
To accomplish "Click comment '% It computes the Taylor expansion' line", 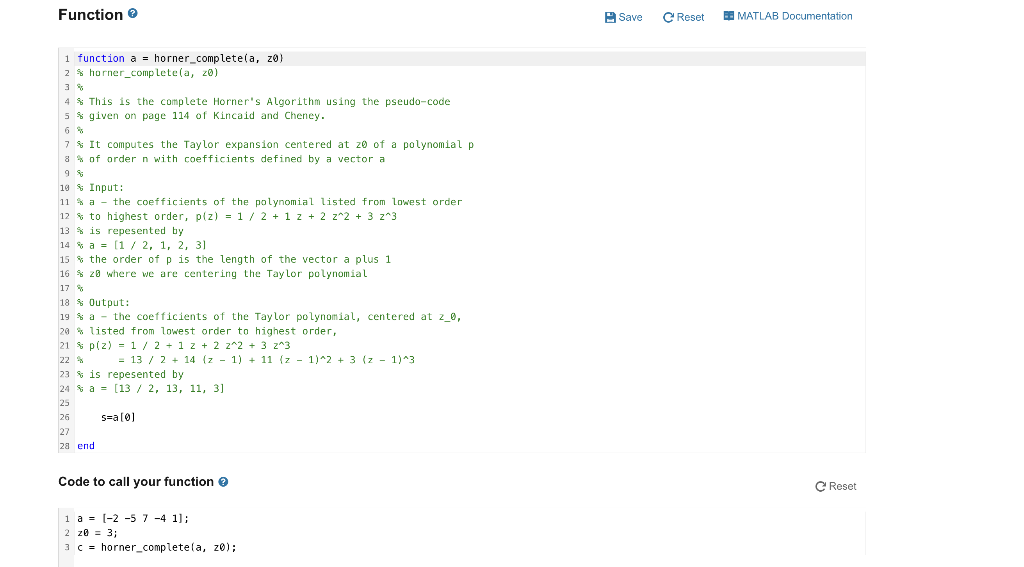I will [x=276, y=144].
